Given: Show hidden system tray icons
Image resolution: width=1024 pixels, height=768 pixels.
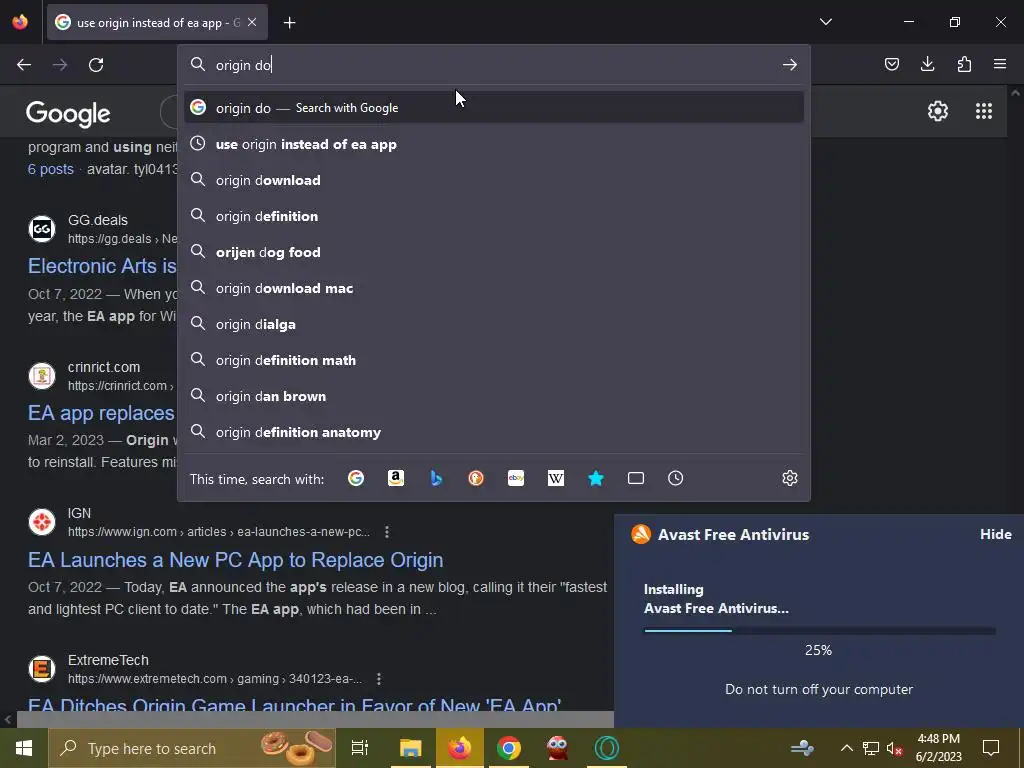Looking at the screenshot, I should point(846,748).
